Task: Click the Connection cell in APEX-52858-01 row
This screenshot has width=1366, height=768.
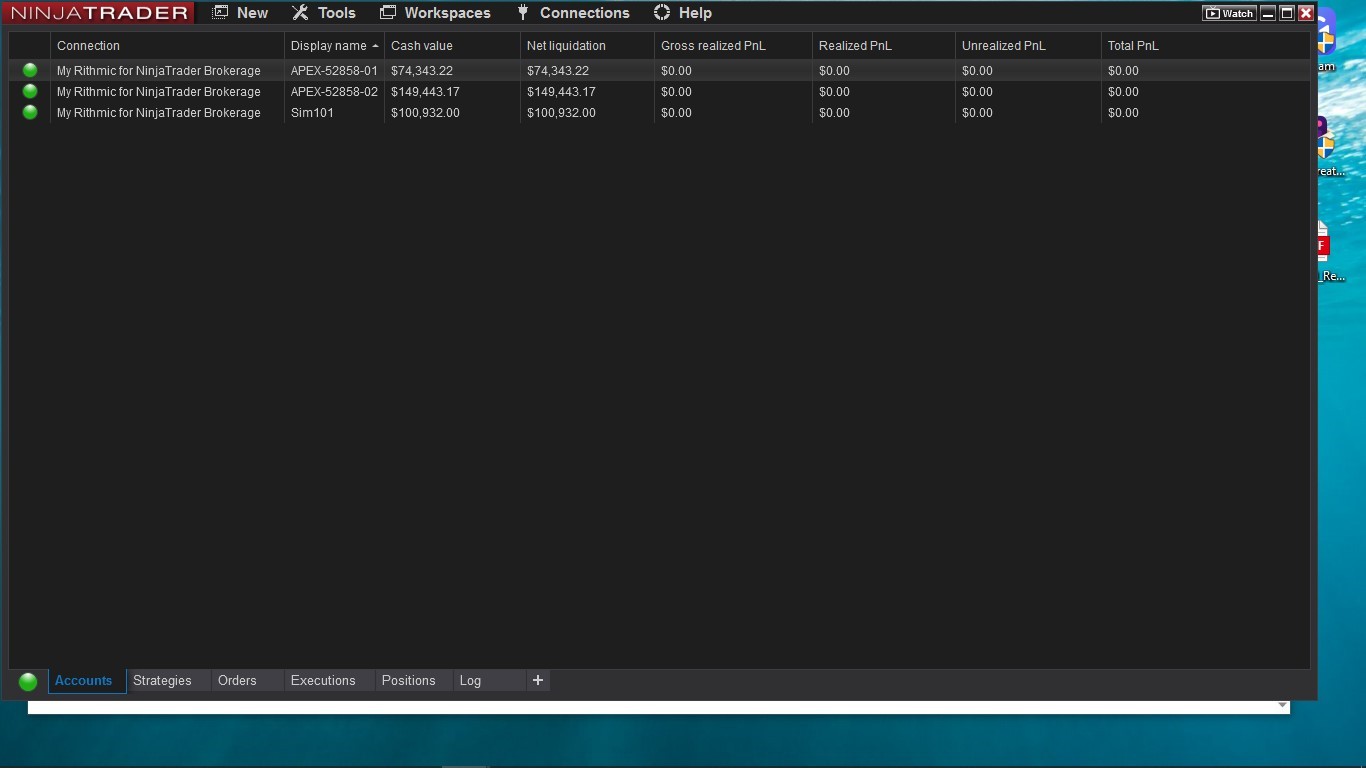Action: click(x=167, y=71)
